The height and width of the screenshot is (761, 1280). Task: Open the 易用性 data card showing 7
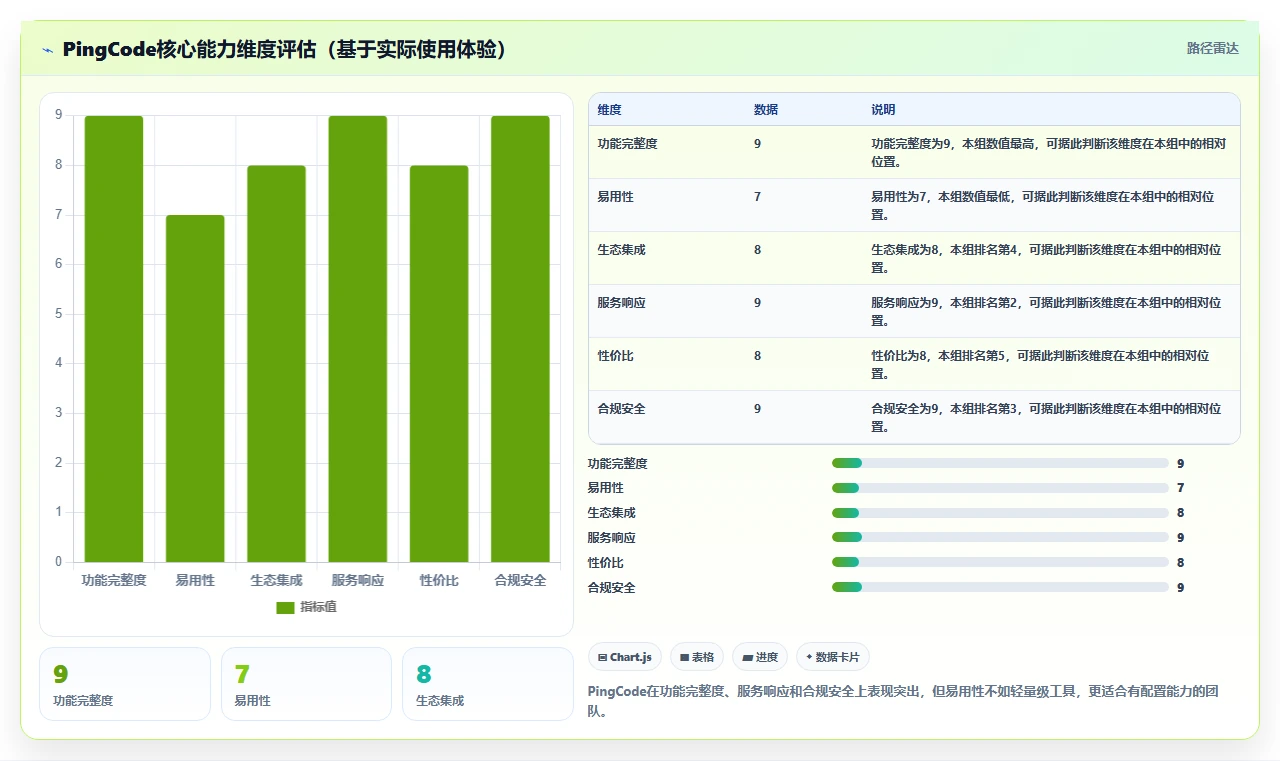pos(306,684)
